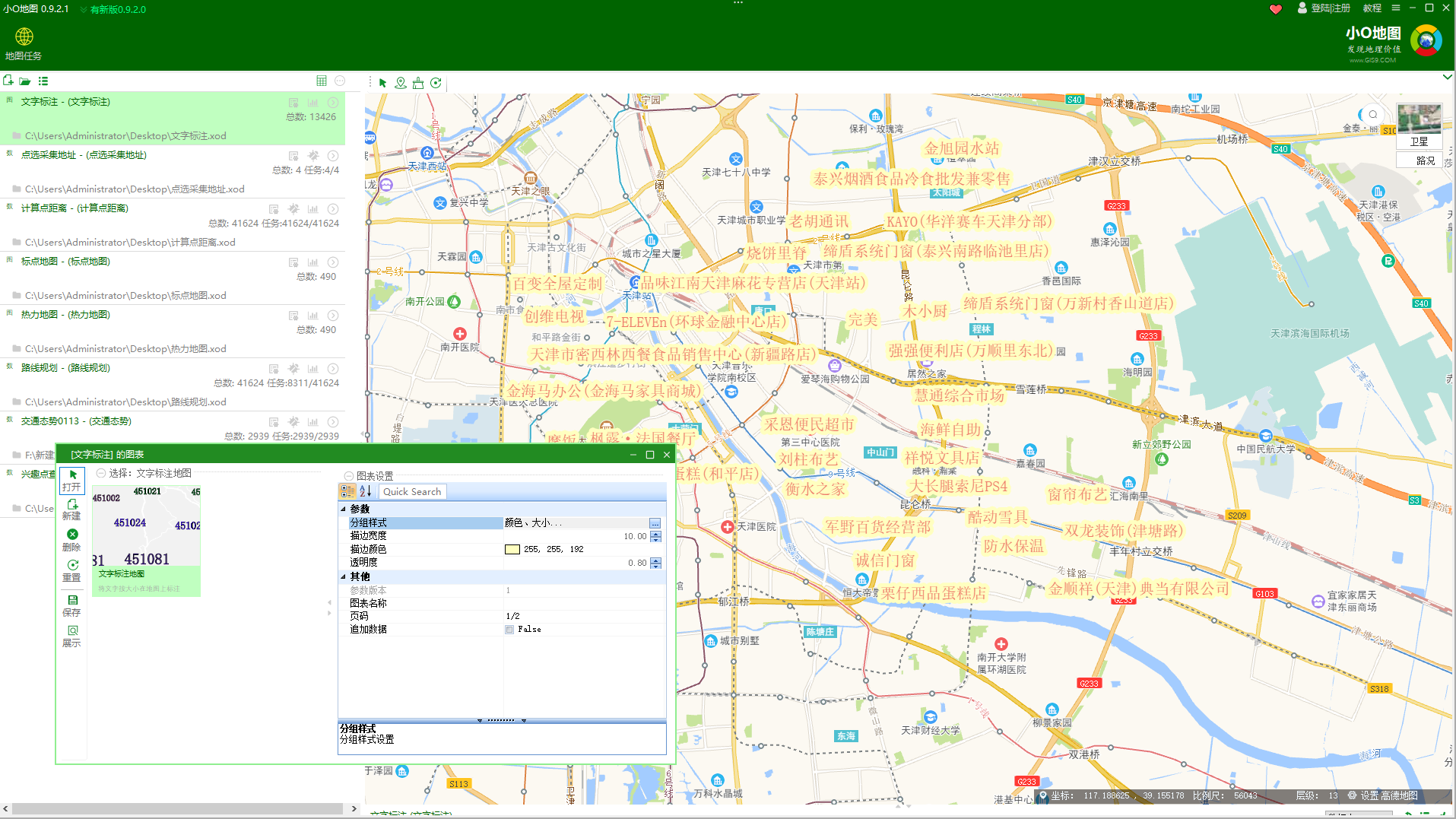Refresh the map via the refresh toolbar icon
The width and height of the screenshot is (1456, 819).
click(x=435, y=84)
